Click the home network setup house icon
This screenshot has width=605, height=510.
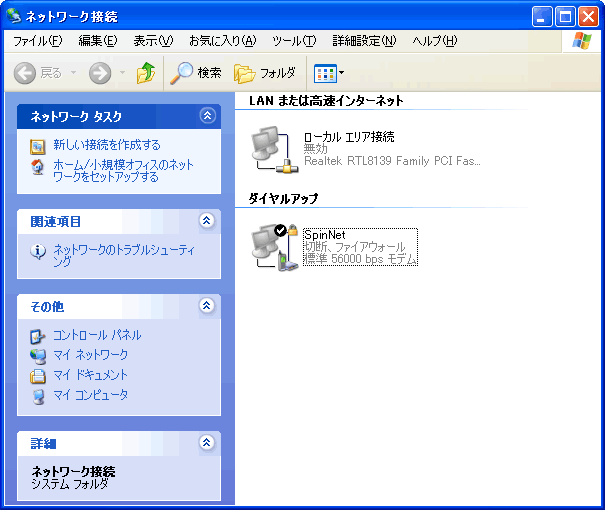tap(37, 167)
